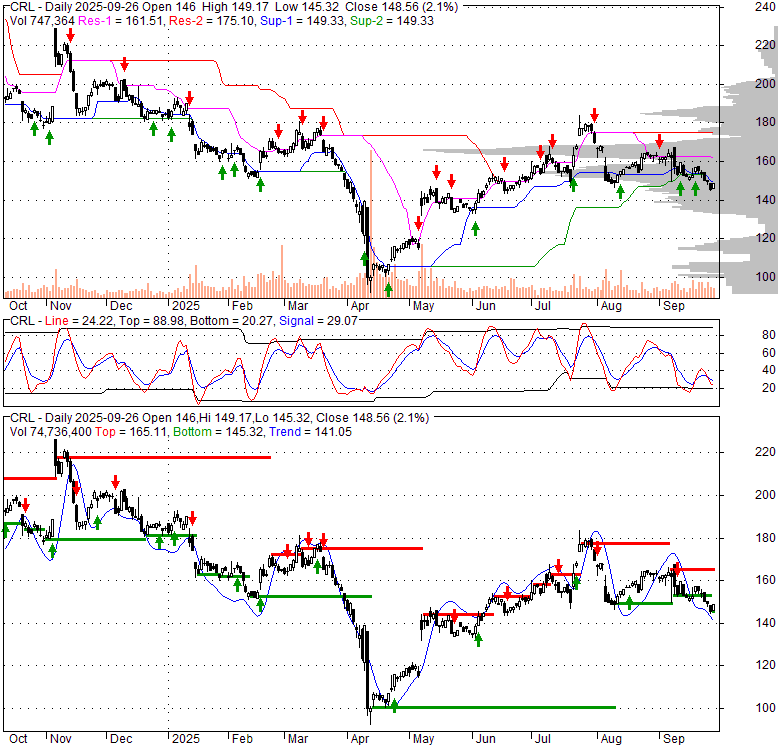
Task: Click the 80 label on oscillator axis
Action: (769, 335)
